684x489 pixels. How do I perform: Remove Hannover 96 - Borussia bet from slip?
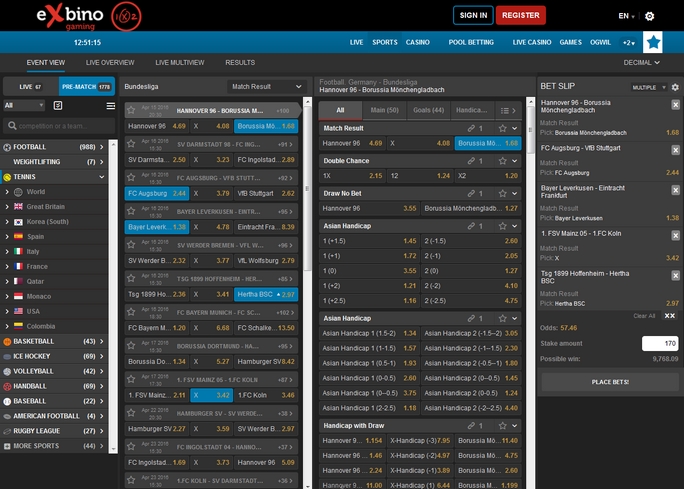675,105
